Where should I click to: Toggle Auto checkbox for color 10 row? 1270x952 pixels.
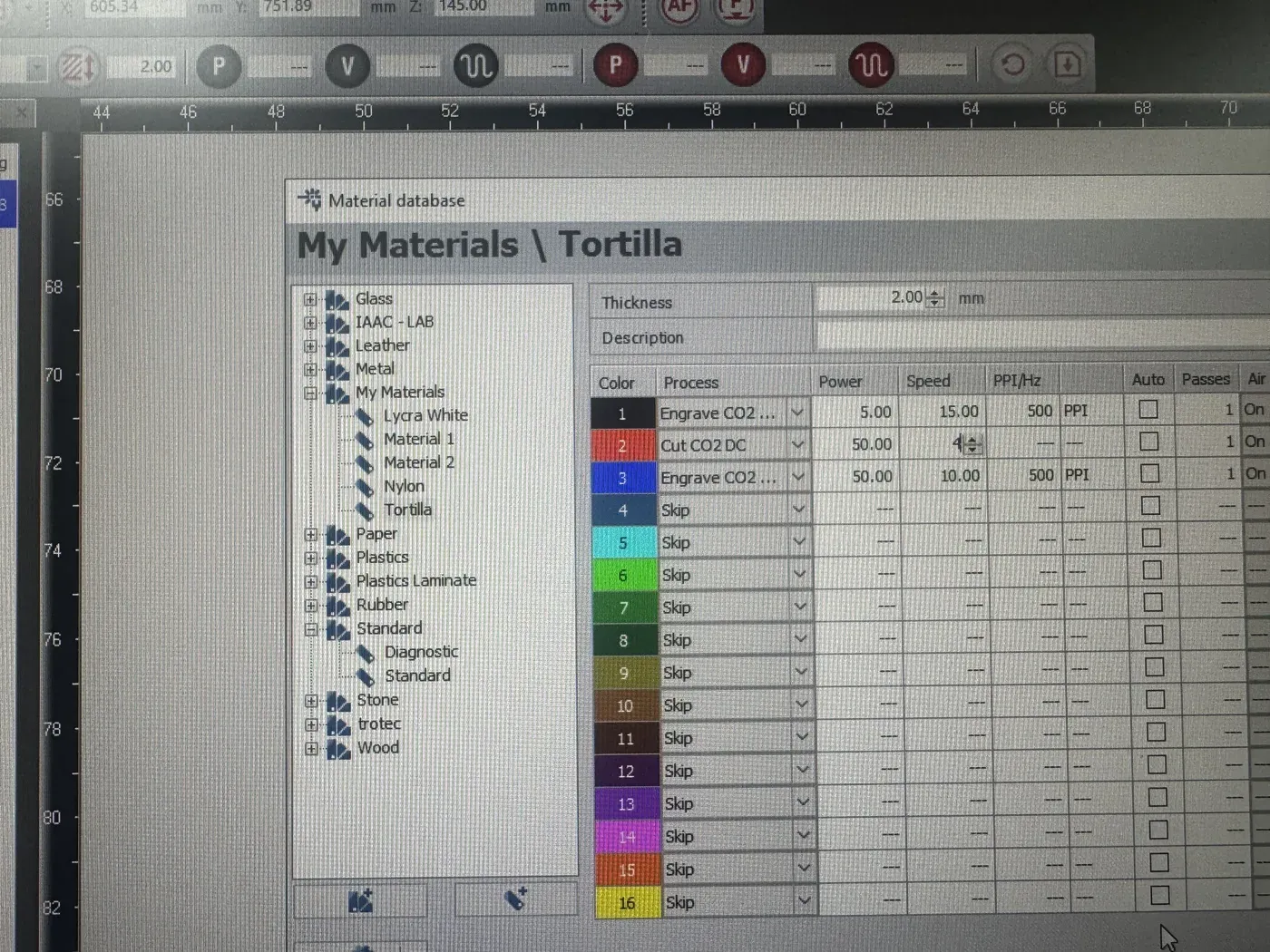tap(1156, 700)
